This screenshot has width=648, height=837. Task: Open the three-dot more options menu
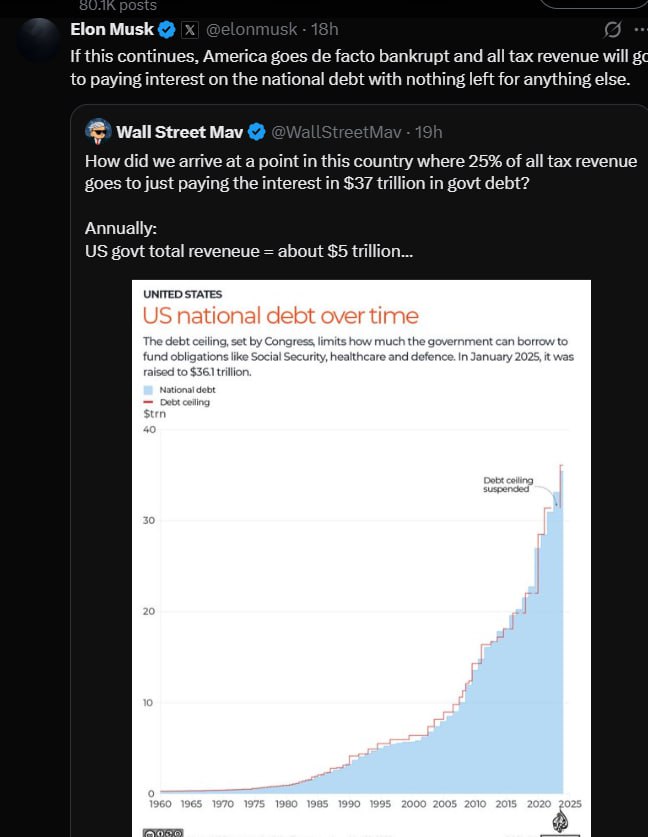641,29
